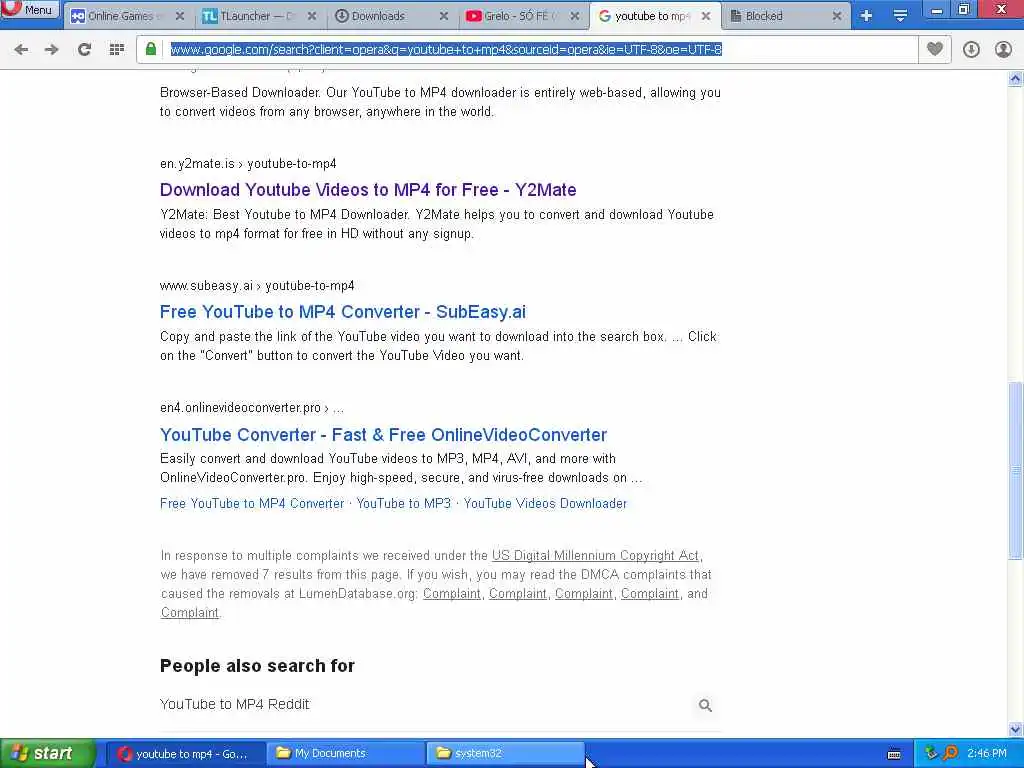Close the TLauncher tab
The height and width of the screenshot is (768, 1024).
click(312, 16)
